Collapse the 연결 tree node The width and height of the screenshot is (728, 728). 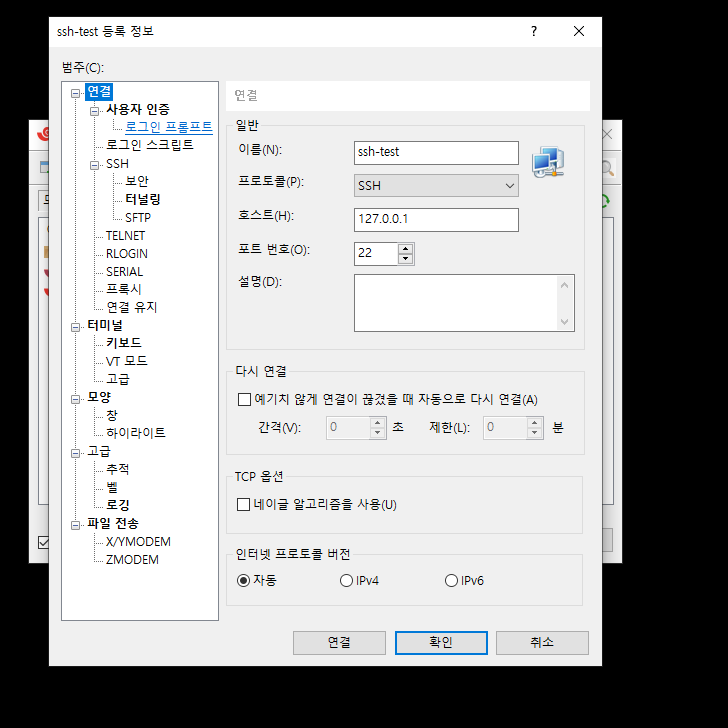point(75,93)
